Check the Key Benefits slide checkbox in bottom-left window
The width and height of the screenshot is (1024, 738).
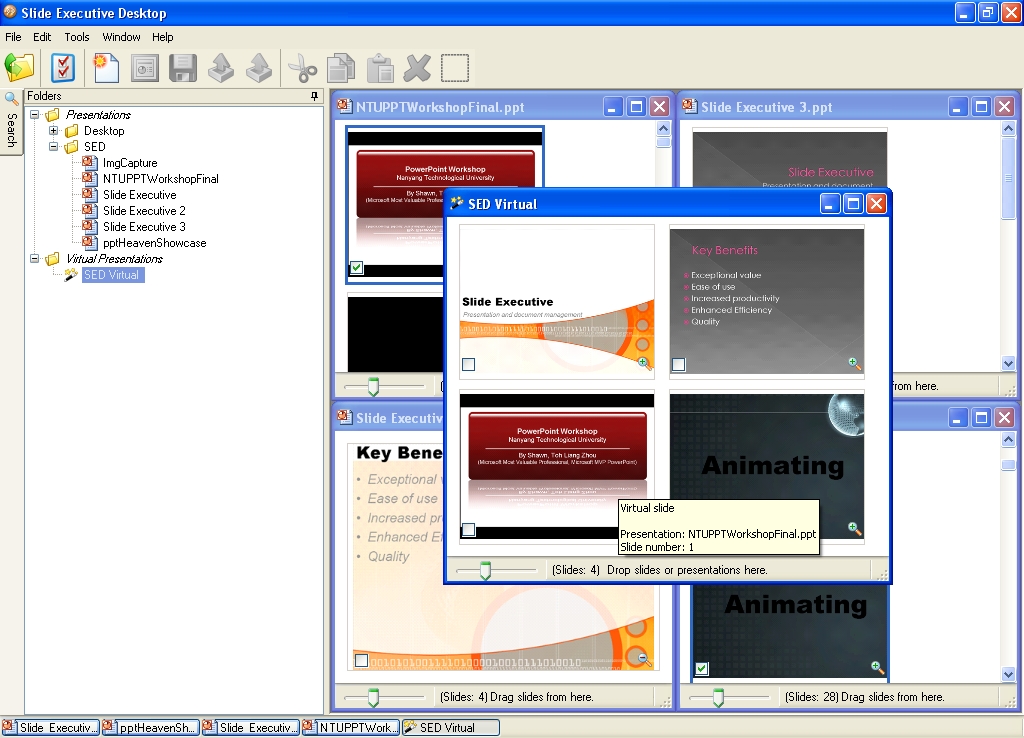click(361, 660)
